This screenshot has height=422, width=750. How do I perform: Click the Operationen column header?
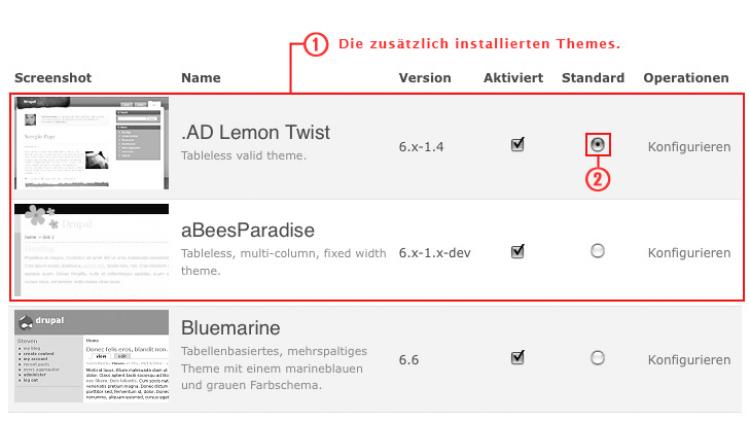[x=687, y=77]
